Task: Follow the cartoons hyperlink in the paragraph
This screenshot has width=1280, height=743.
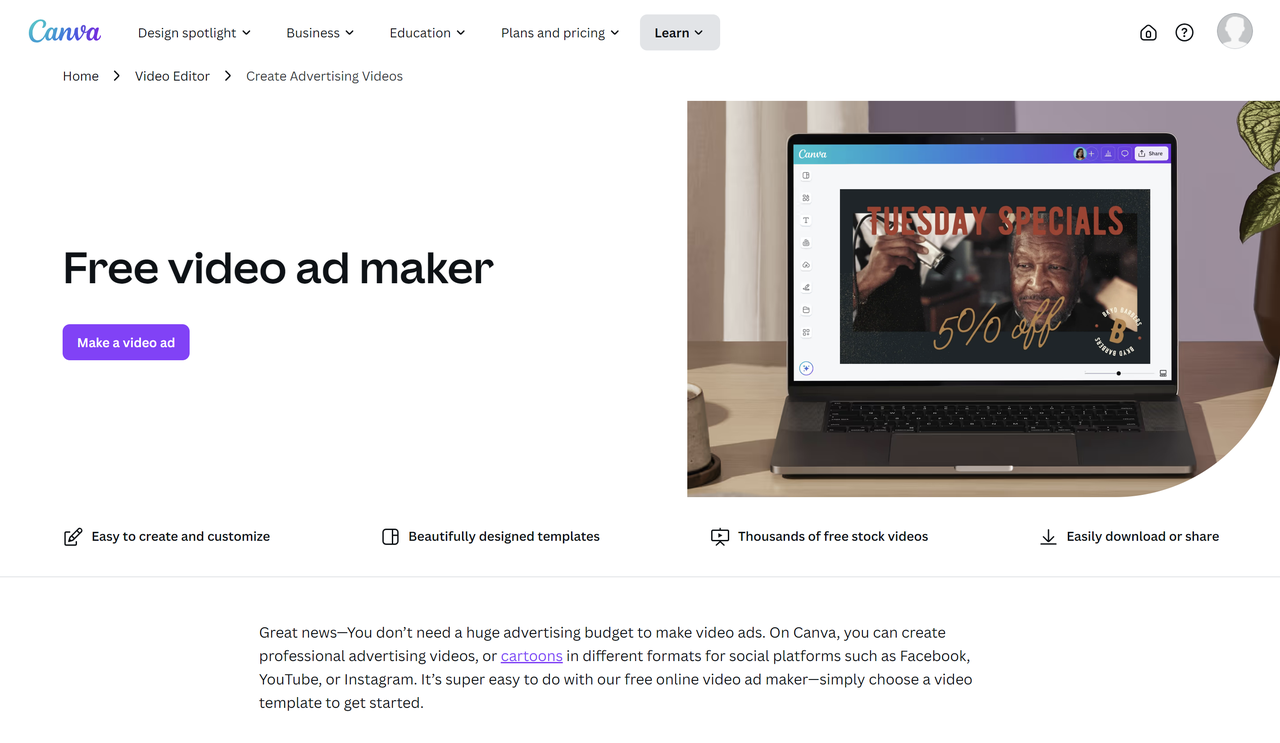Action: 531,656
